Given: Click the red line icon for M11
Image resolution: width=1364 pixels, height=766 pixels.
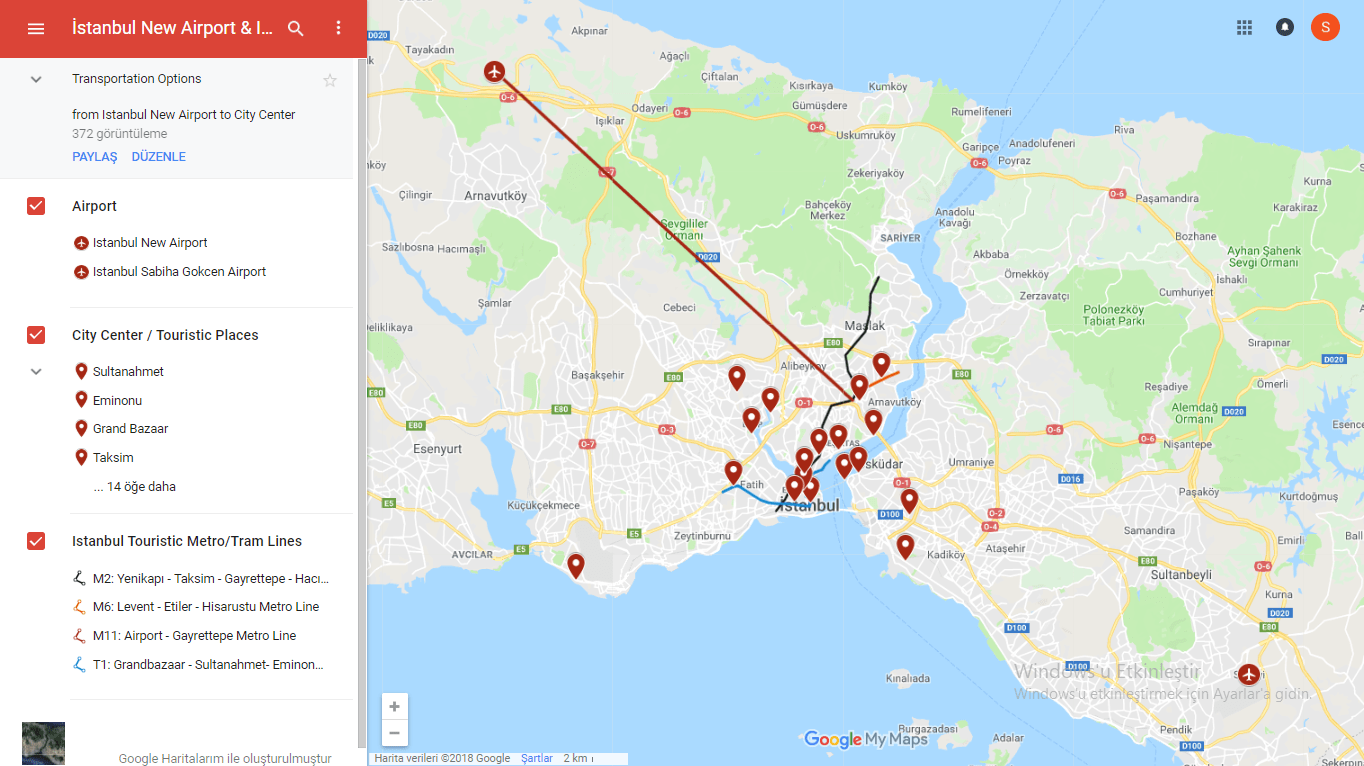Looking at the screenshot, I should [x=81, y=636].
